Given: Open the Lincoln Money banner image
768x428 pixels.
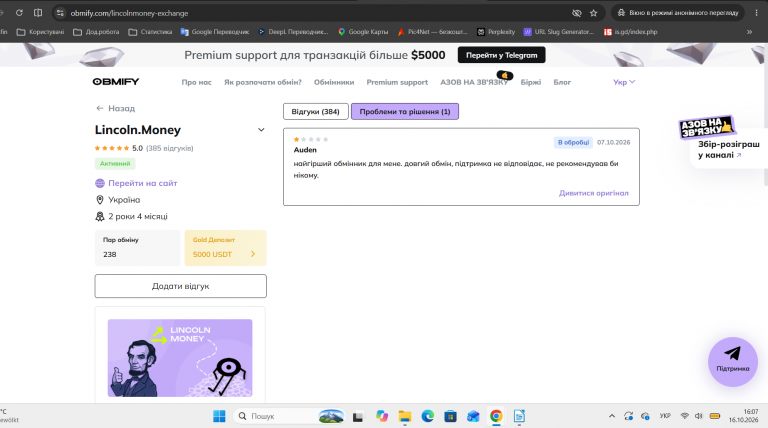Looking at the screenshot, I should [180, 358].
